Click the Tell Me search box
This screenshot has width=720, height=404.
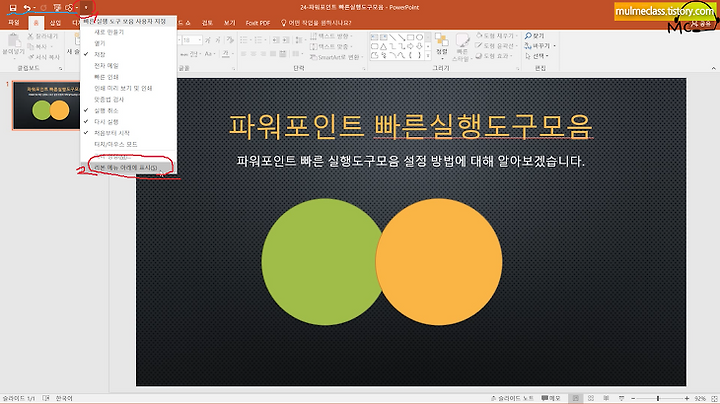(316, 22)
